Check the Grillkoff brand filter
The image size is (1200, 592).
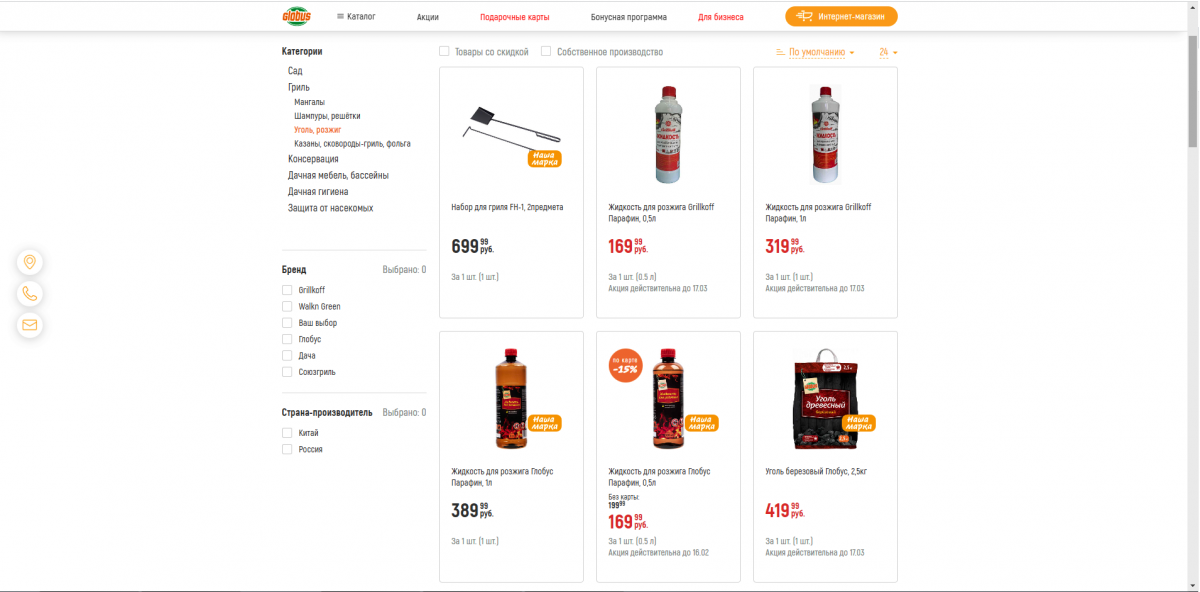pyautogui.click(x=287, y=290)
